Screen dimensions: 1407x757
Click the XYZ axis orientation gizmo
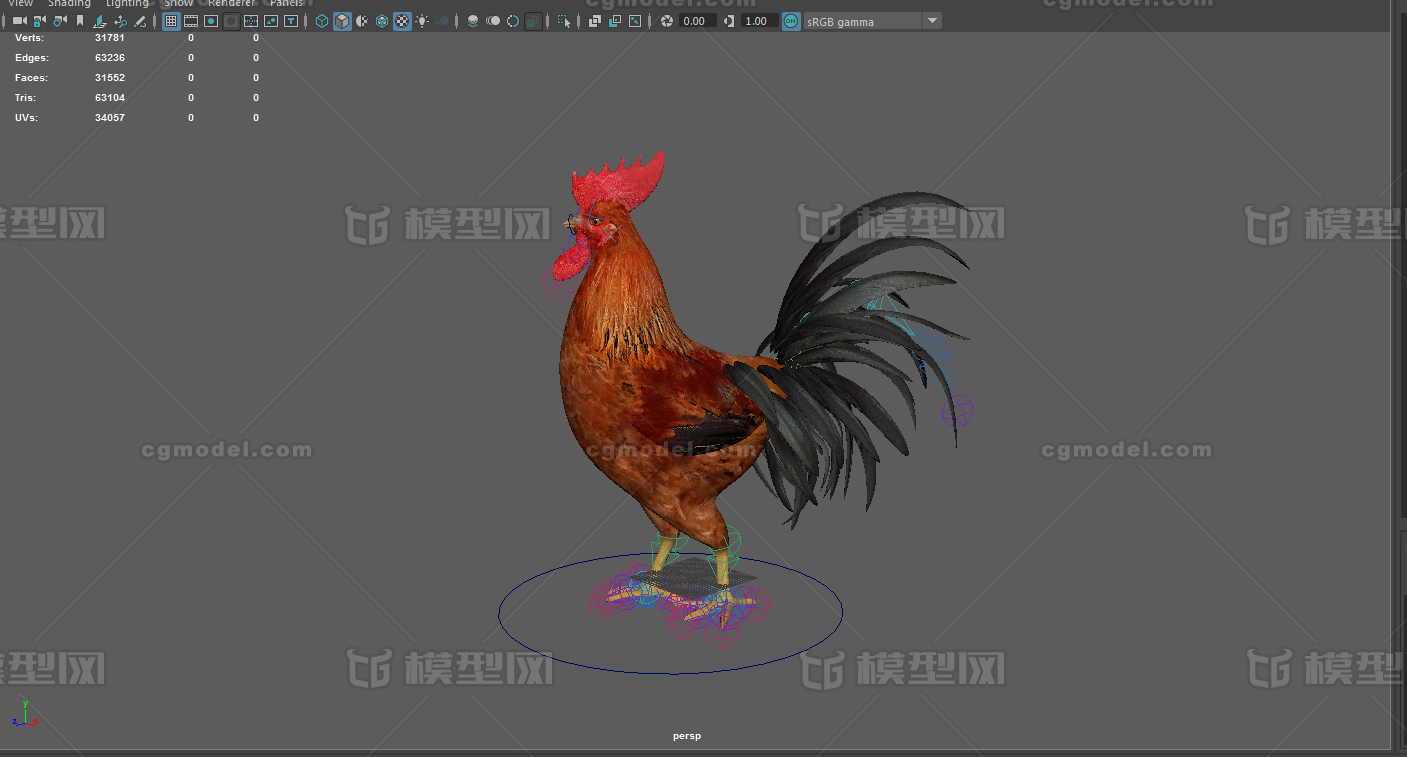tap(24, 714)
